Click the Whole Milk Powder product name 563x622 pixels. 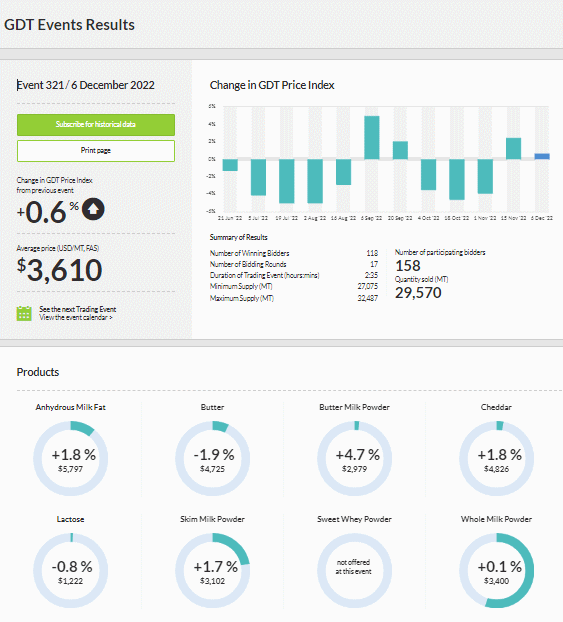[x=496, y=519]
